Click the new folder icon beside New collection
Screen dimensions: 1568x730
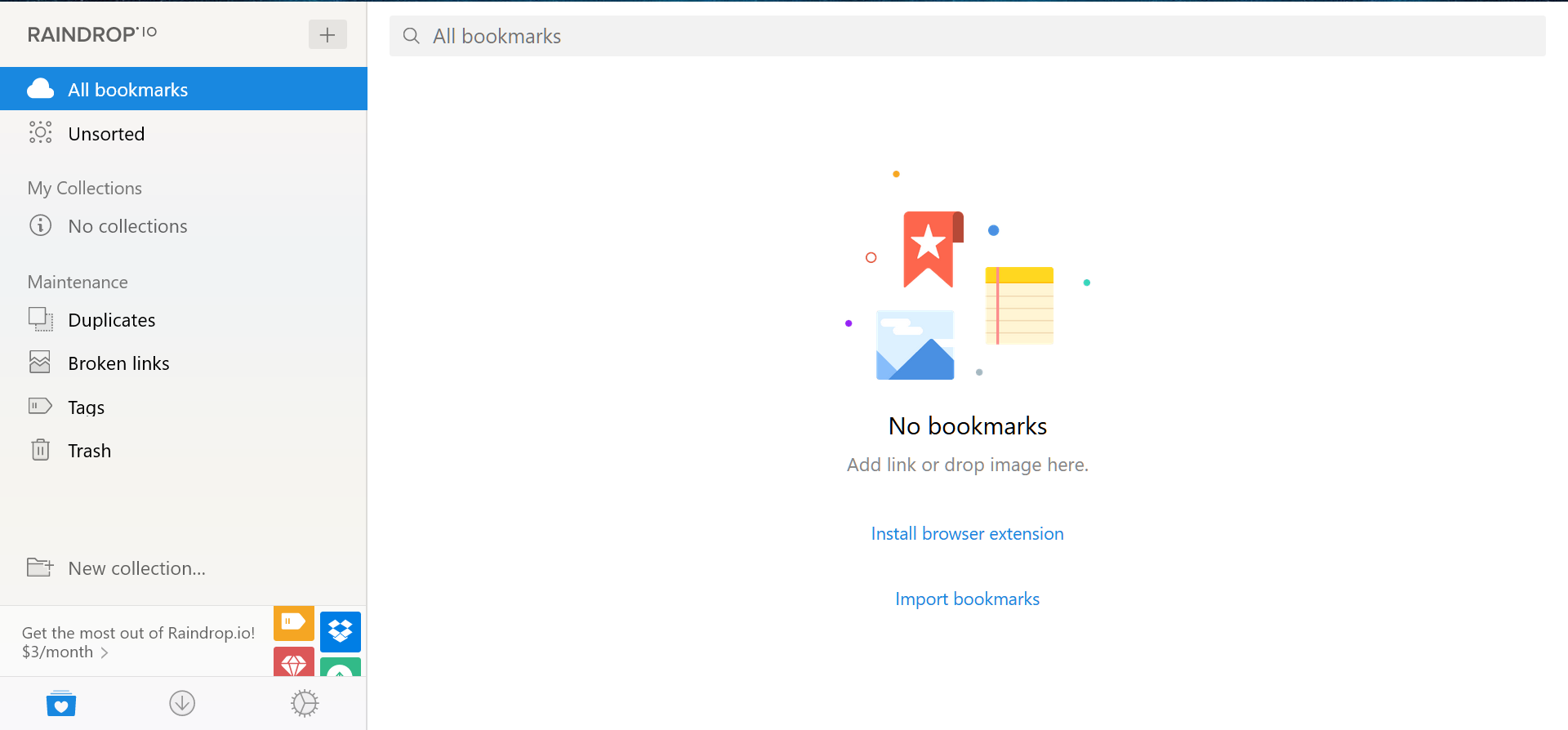pos(41,567)
